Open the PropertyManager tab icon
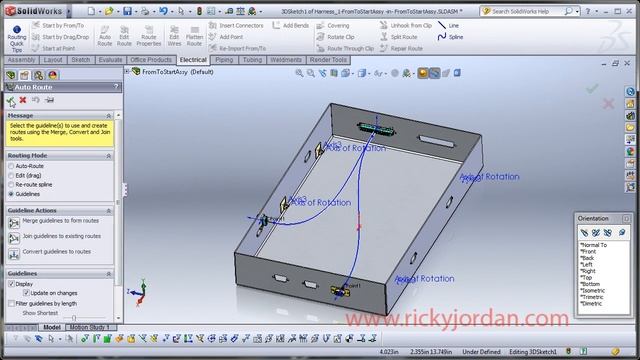The height and width of the screenshot is (360, 640). tap(24, 75)
